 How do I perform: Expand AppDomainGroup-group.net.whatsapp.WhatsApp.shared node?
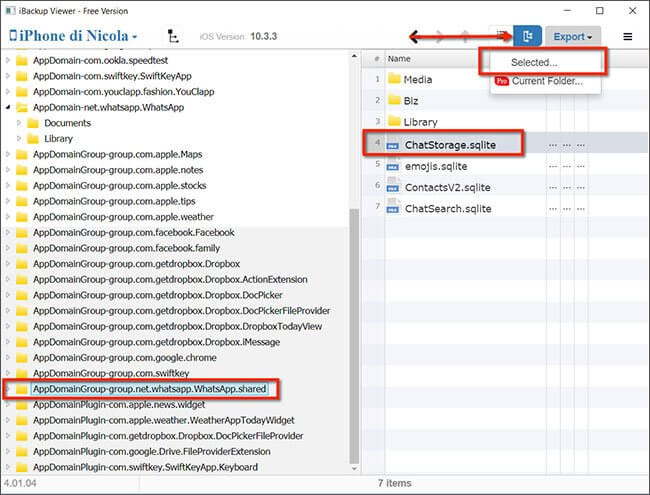pos(8,389)
